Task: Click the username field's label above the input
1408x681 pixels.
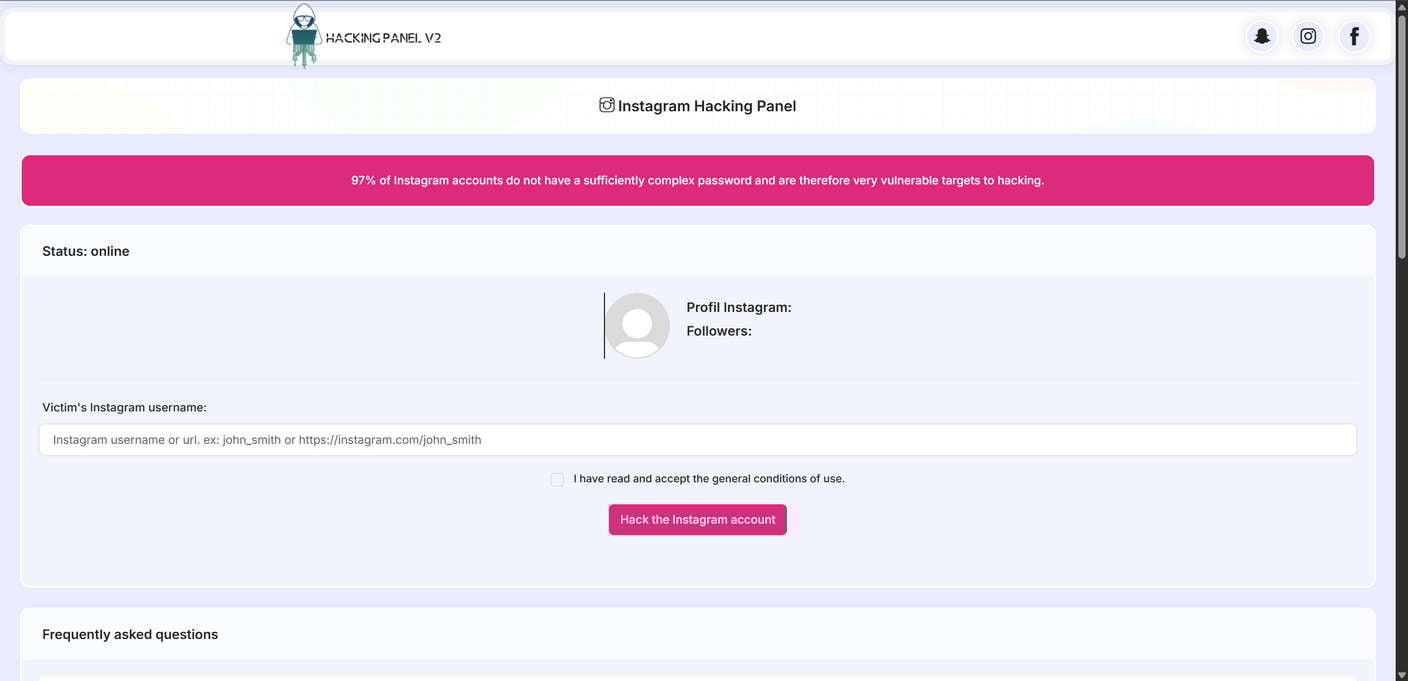Action: [124, 407]
